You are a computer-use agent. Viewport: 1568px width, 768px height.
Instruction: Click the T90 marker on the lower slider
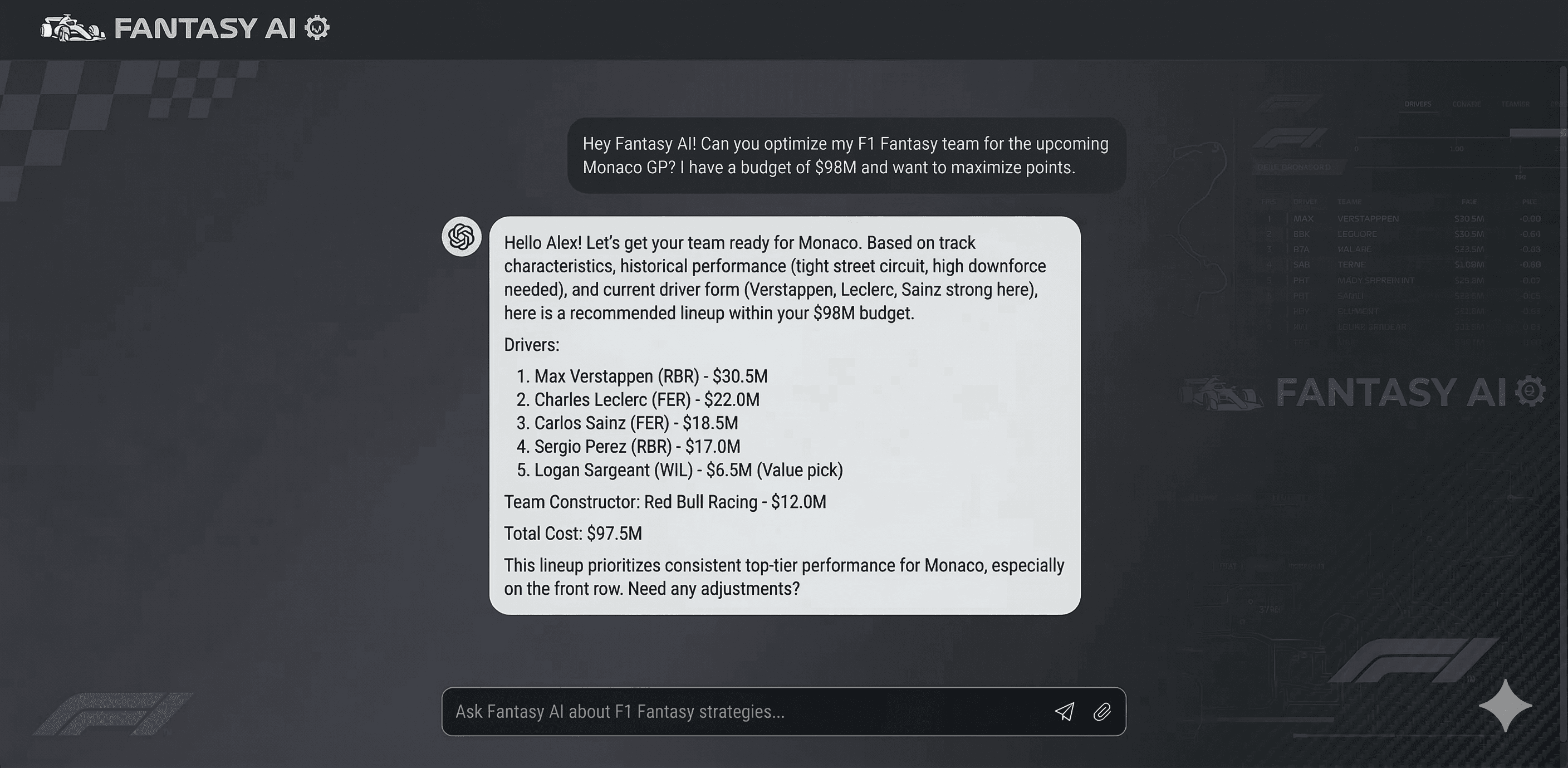pyautogui.click(x=1521, y=170)
